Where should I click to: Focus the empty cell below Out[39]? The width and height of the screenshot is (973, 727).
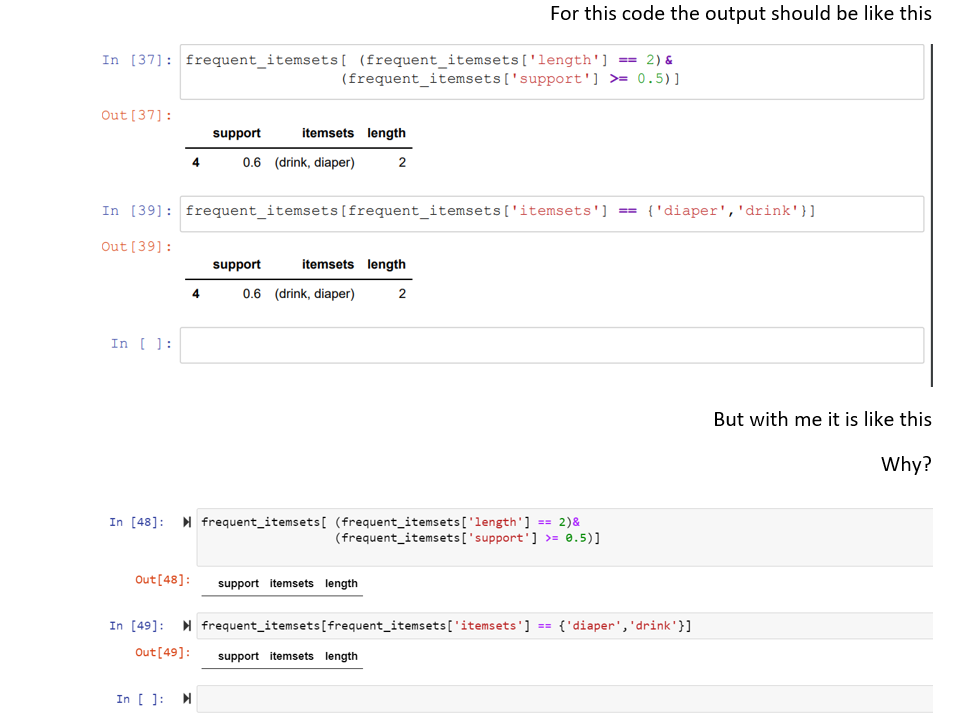(552, 346)
